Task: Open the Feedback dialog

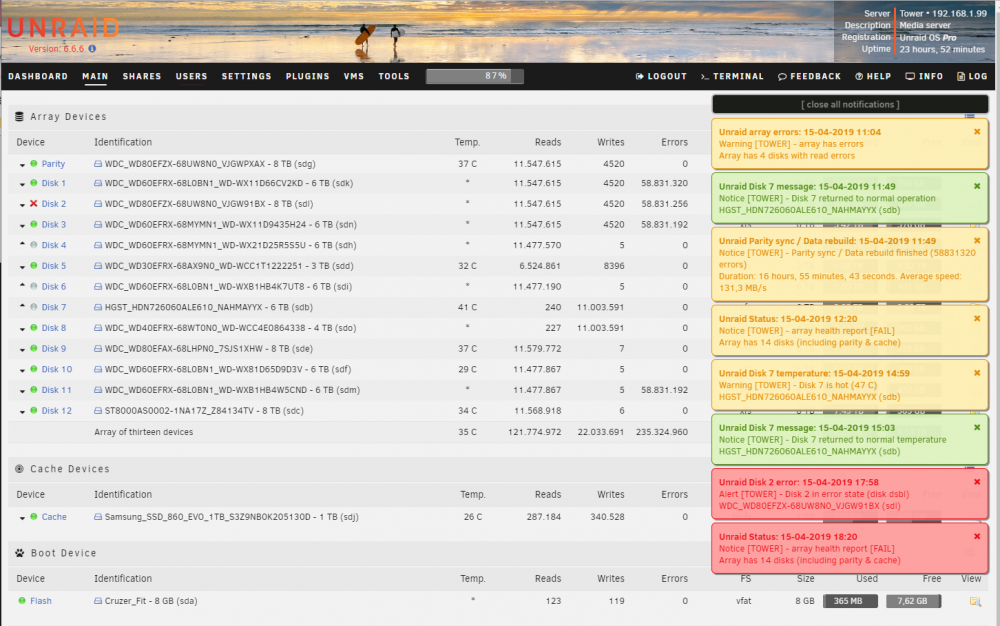Action: 809,76
